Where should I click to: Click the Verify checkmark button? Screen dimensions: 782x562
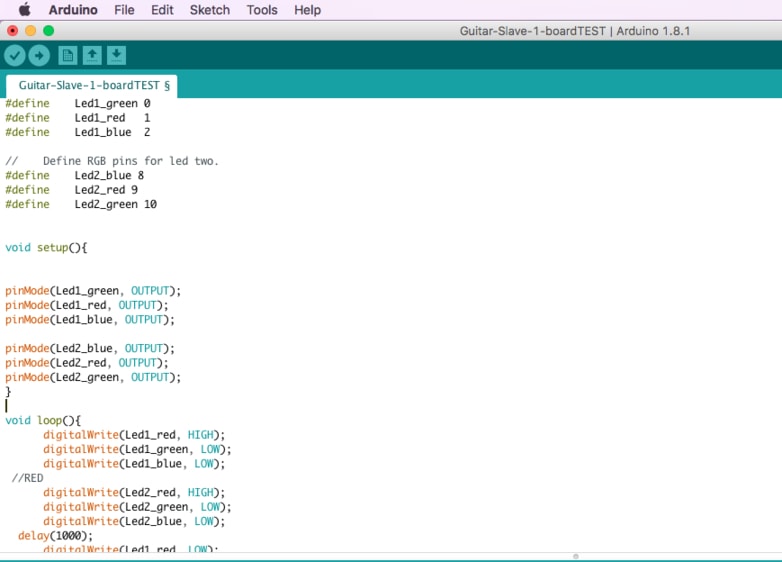(14, 55)
